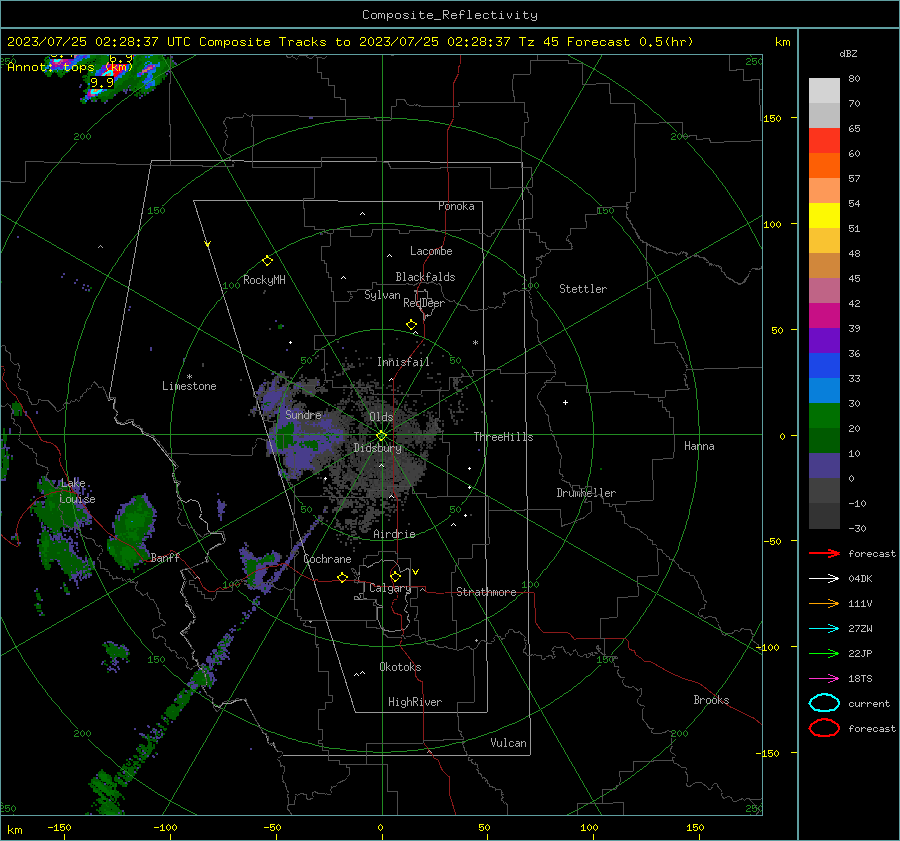Viewport: 900px width, 841px height.
Task: Click the Lacombe town label
Action: click(431, 251)
